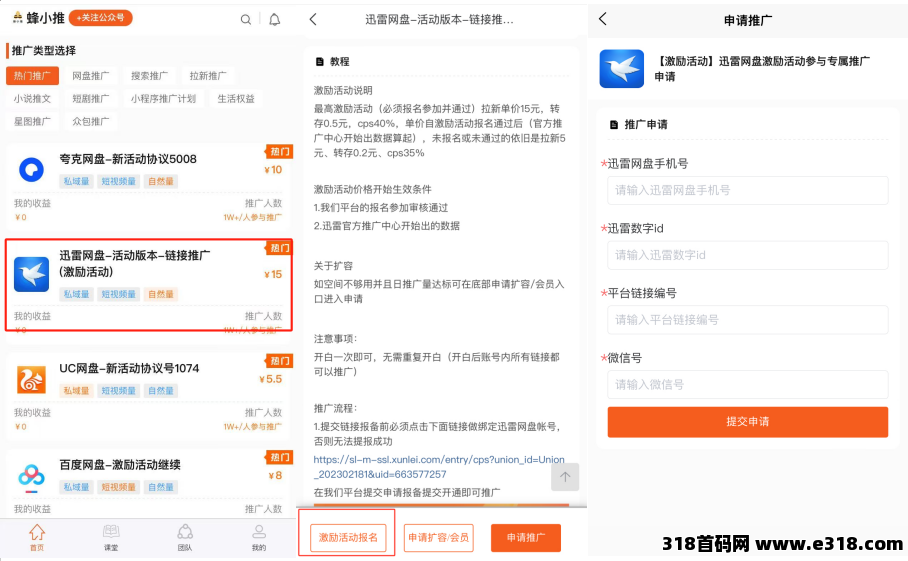Click 热门 badge on 百度网盘 card

pos(279,457)
